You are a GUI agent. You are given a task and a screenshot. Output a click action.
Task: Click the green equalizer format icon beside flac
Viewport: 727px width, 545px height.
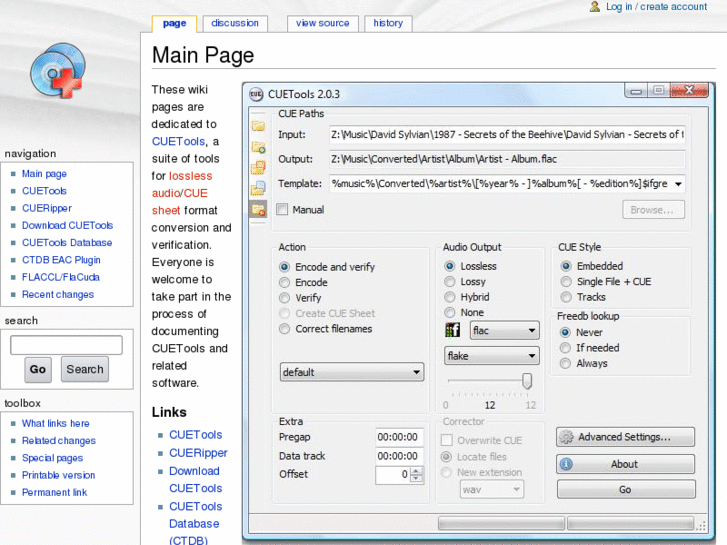click(453, 330)
